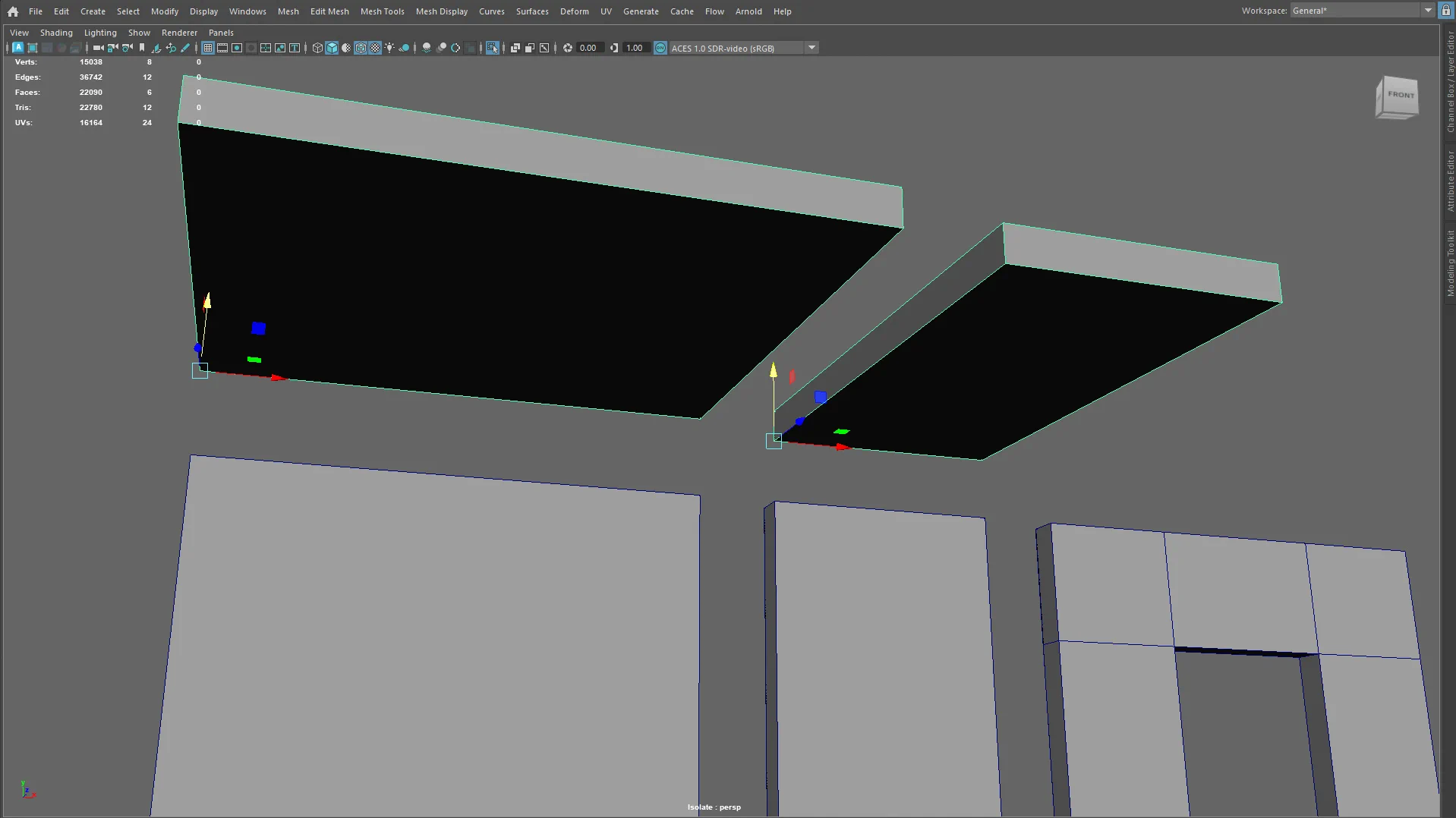Click the select camera icon
The height and width of the screenshot is (818, 1456).
tap(98, 48)
